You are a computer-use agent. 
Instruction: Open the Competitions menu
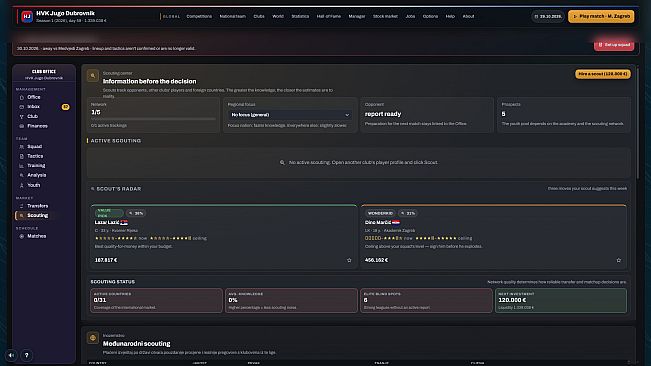(x=199, y=17)
